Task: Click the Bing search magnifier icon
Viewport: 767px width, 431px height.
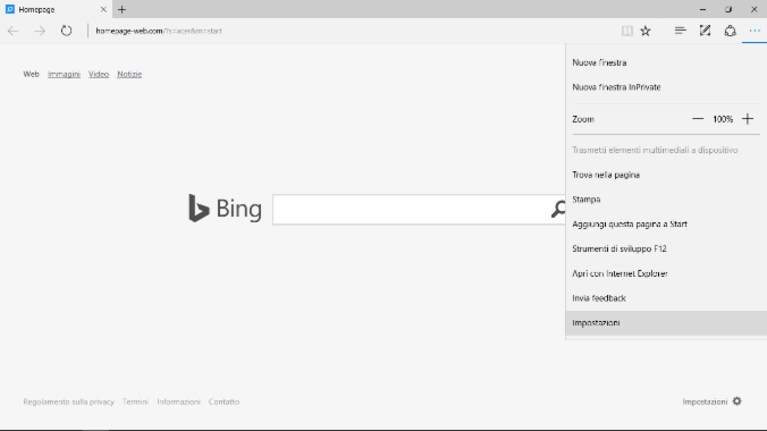Action: (x=558, y=209)
